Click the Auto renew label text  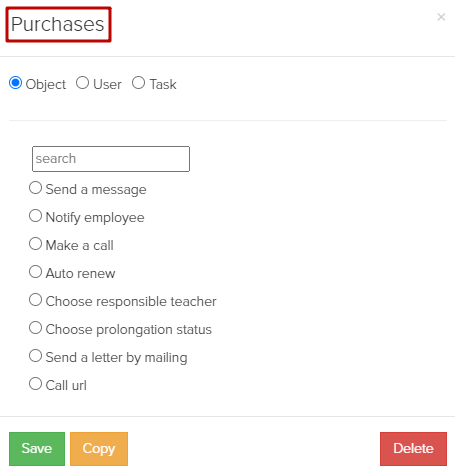click(x=80, y=273)
